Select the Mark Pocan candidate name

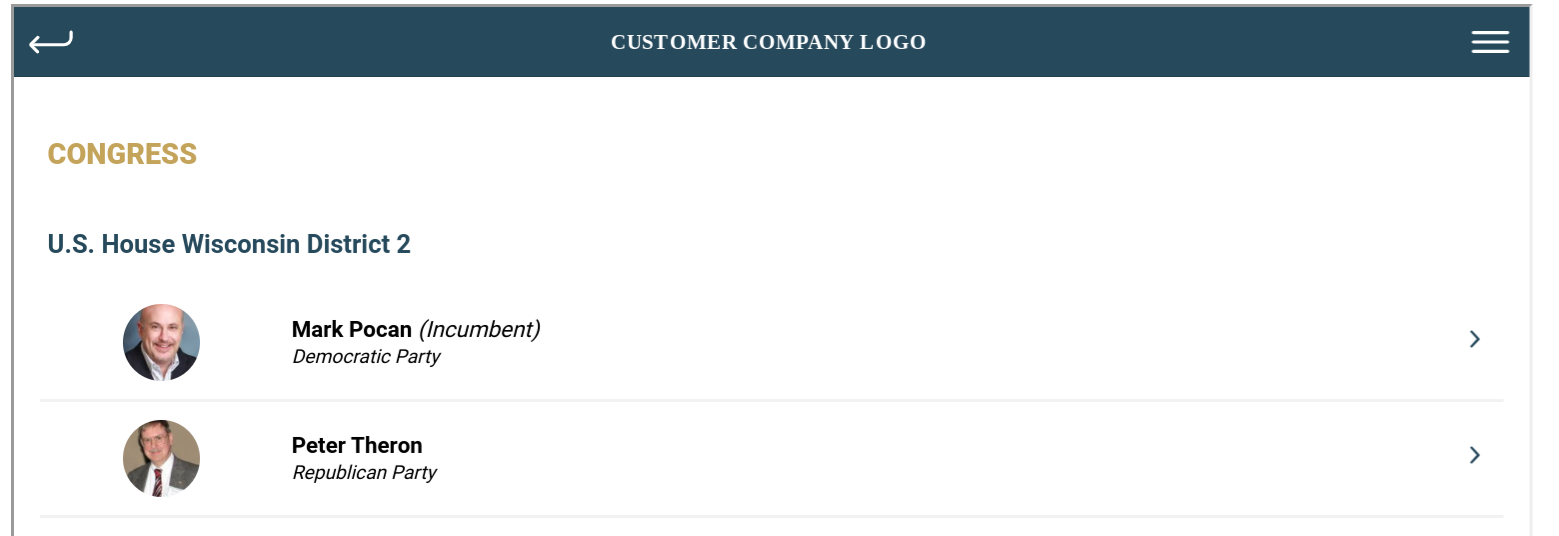[351, 329]
